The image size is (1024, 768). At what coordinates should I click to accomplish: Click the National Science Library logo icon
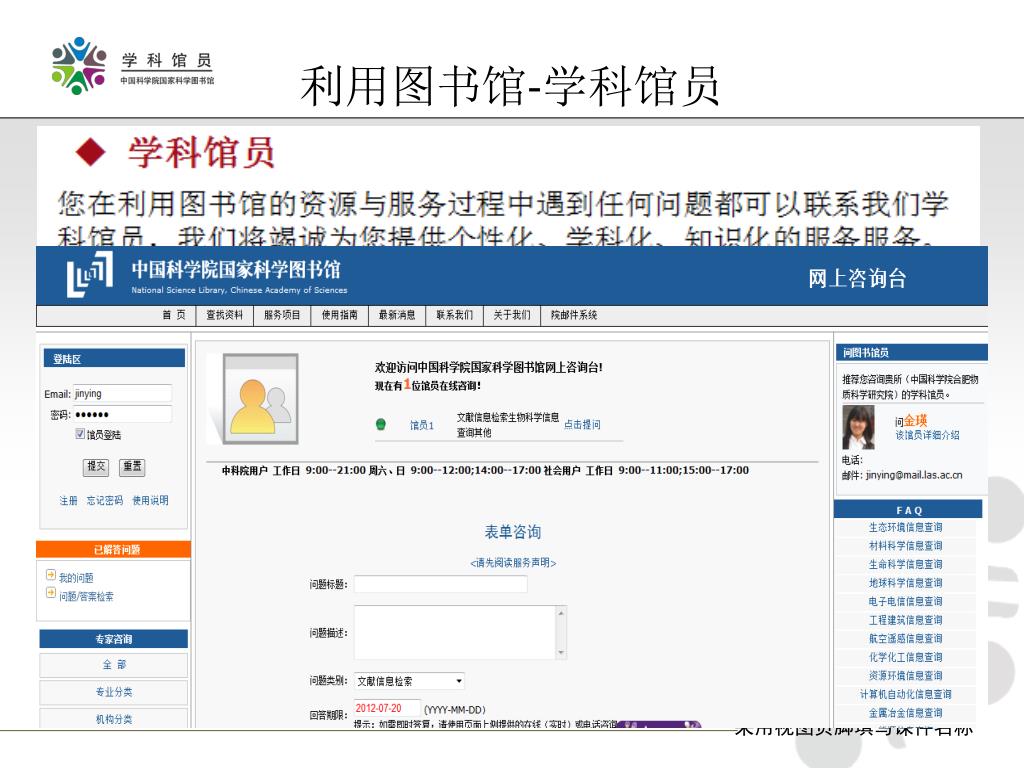(89, 274)
